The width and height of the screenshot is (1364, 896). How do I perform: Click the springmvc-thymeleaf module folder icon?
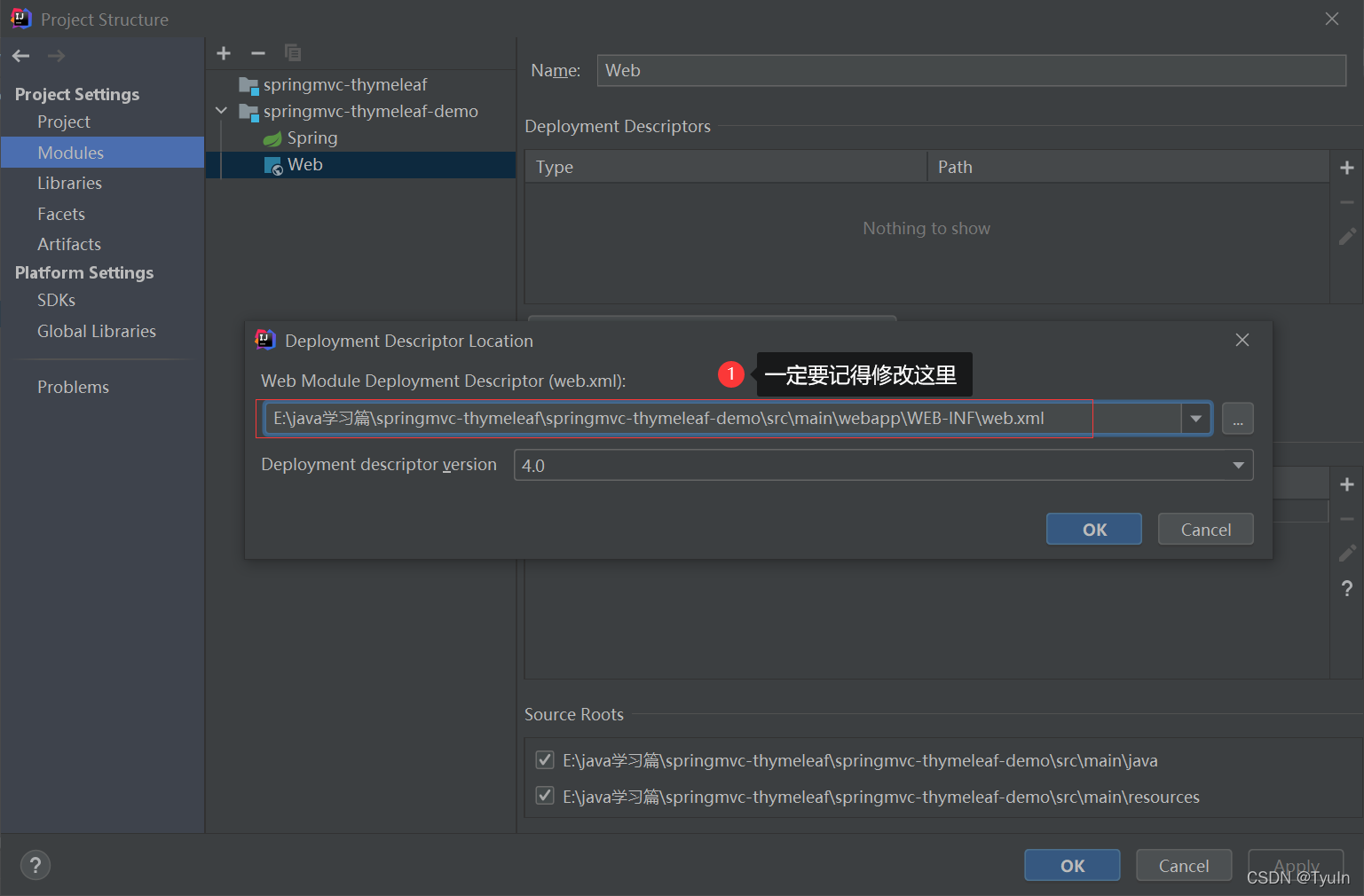click(248, 85)
